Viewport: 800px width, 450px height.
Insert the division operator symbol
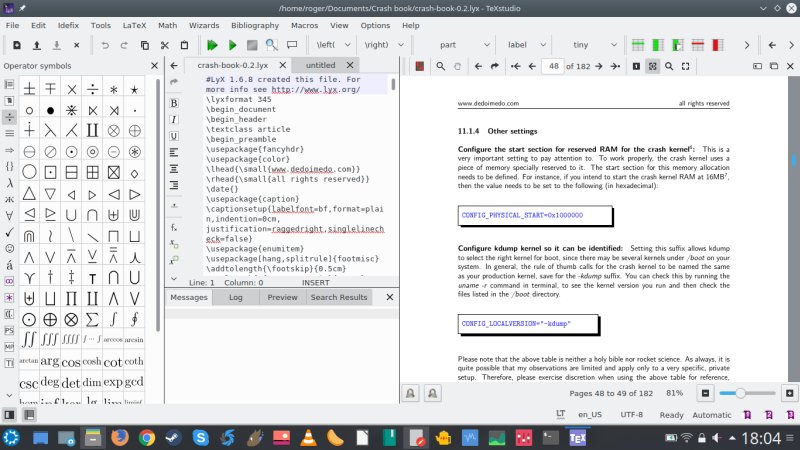point(90,89)
